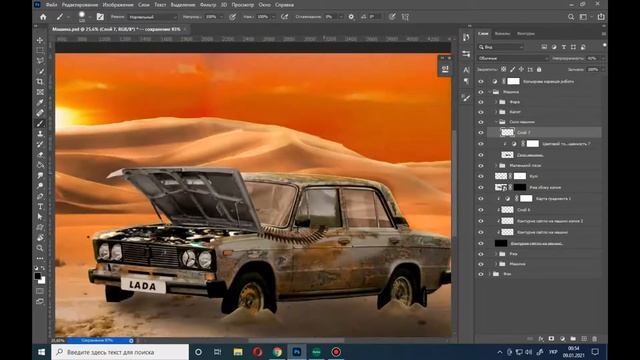Delete the layer with the trash icon
The image size is (640, 360).
[x=595, y=339]
